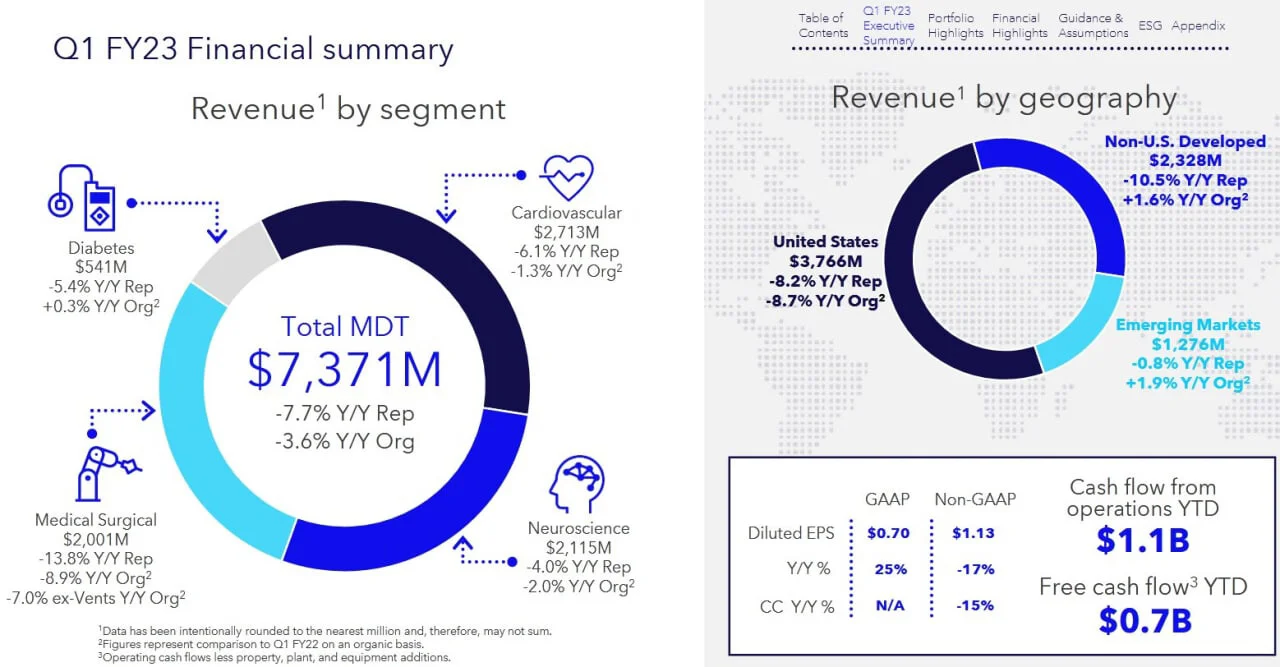Image resolution: width=1280 pixels, height=667 pixels.
Task: Click the 'Medical Surgical' segment label
Action: pyautogui.click(x=96, y=520)
